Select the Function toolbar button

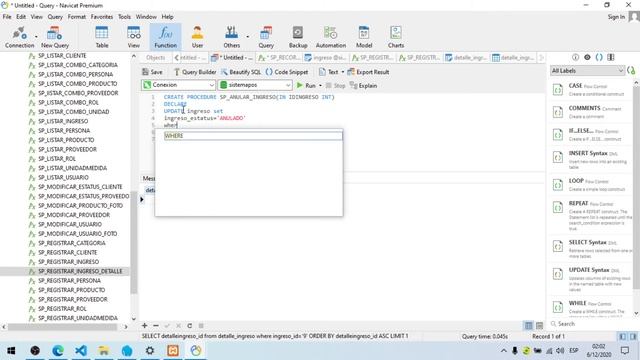click(165, 37)
